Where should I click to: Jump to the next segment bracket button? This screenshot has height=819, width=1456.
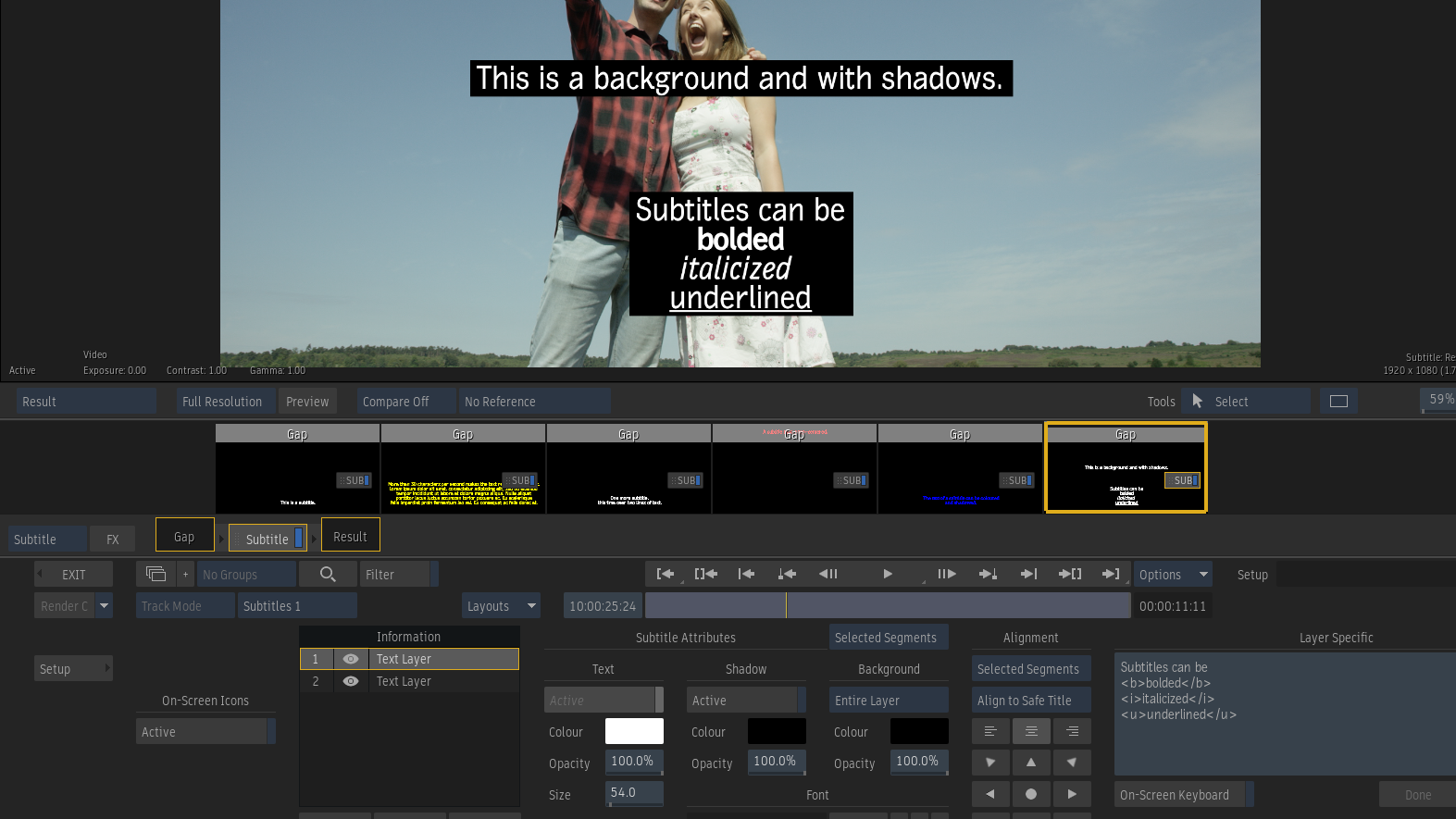[x=1070, y=574]
